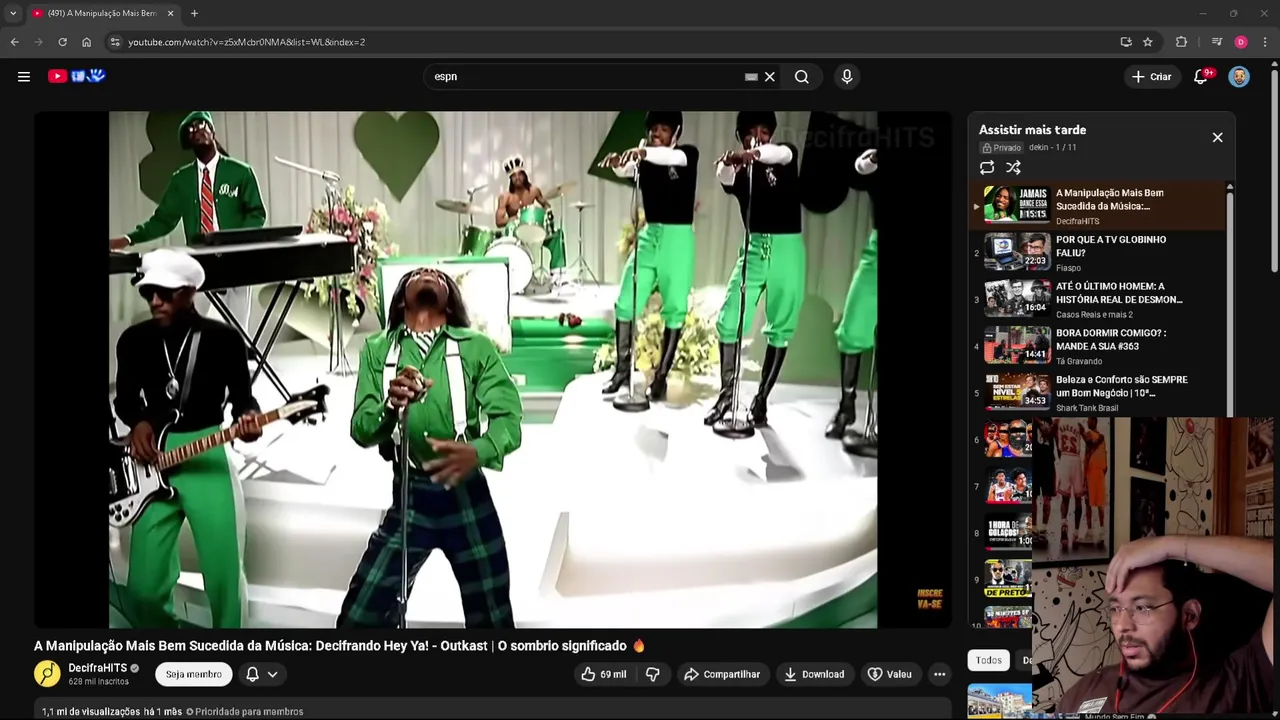This screenshot has height=720, width=1280.
Task: Bookmark this page with the star
Action: click(x=1148, y=42)
